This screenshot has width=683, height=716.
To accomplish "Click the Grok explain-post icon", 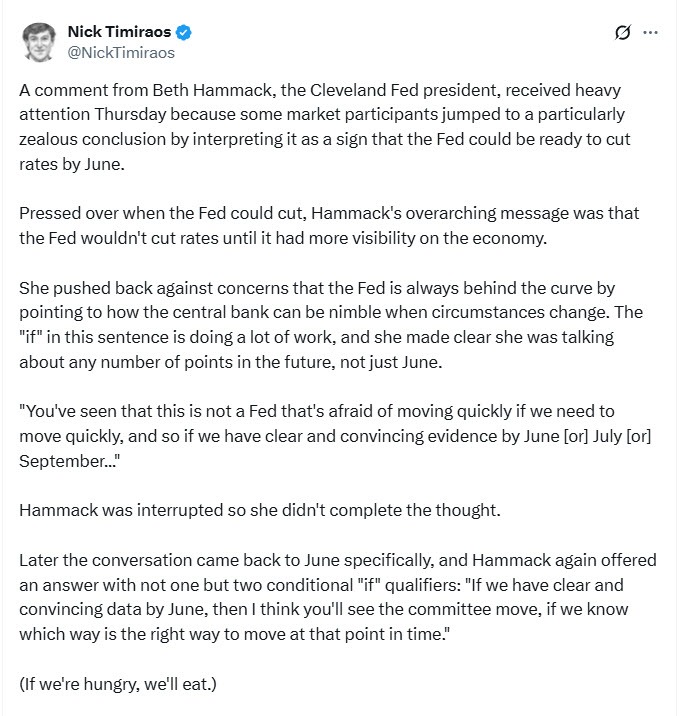I will 622,33.
